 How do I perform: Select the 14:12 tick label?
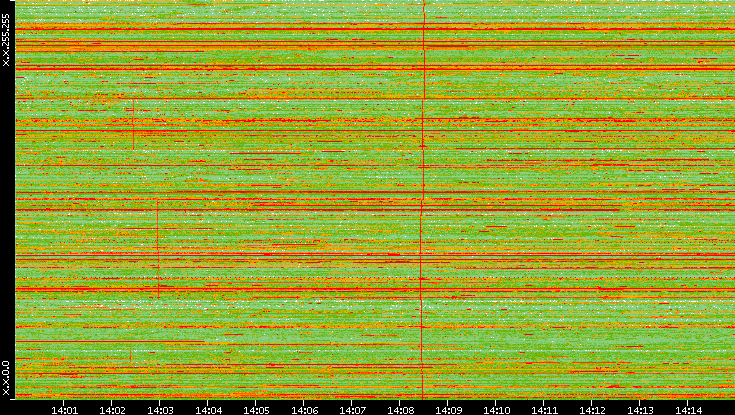pos(593,409)
